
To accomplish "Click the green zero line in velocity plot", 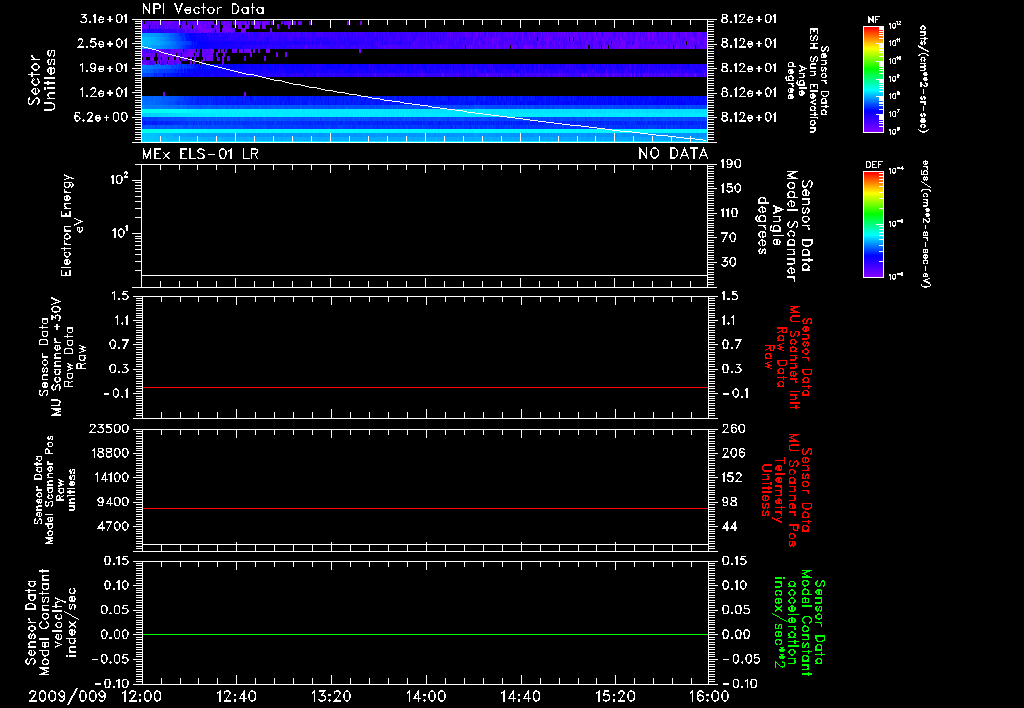I will 424,634.
